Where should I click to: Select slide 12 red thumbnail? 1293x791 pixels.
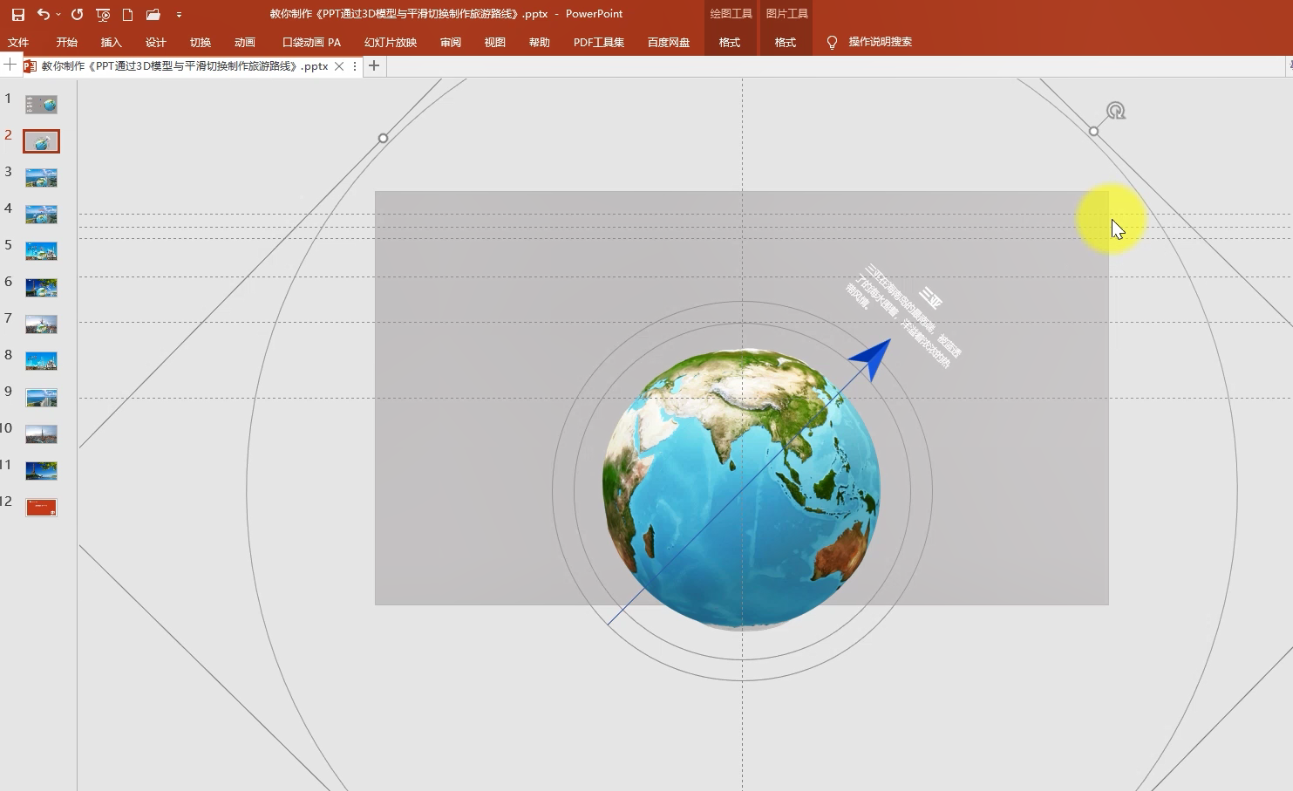(41, 507)
